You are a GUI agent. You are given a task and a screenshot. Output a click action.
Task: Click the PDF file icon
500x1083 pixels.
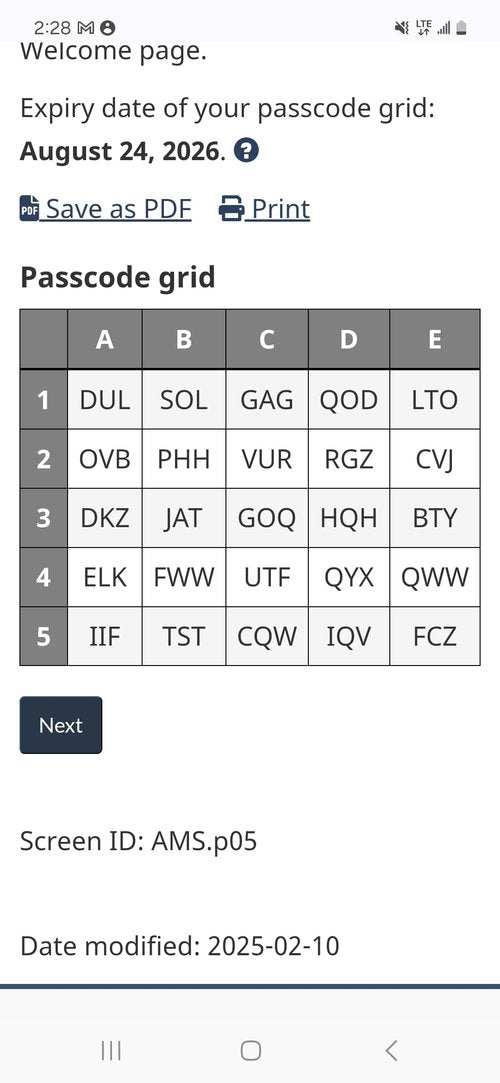point(29,209)
